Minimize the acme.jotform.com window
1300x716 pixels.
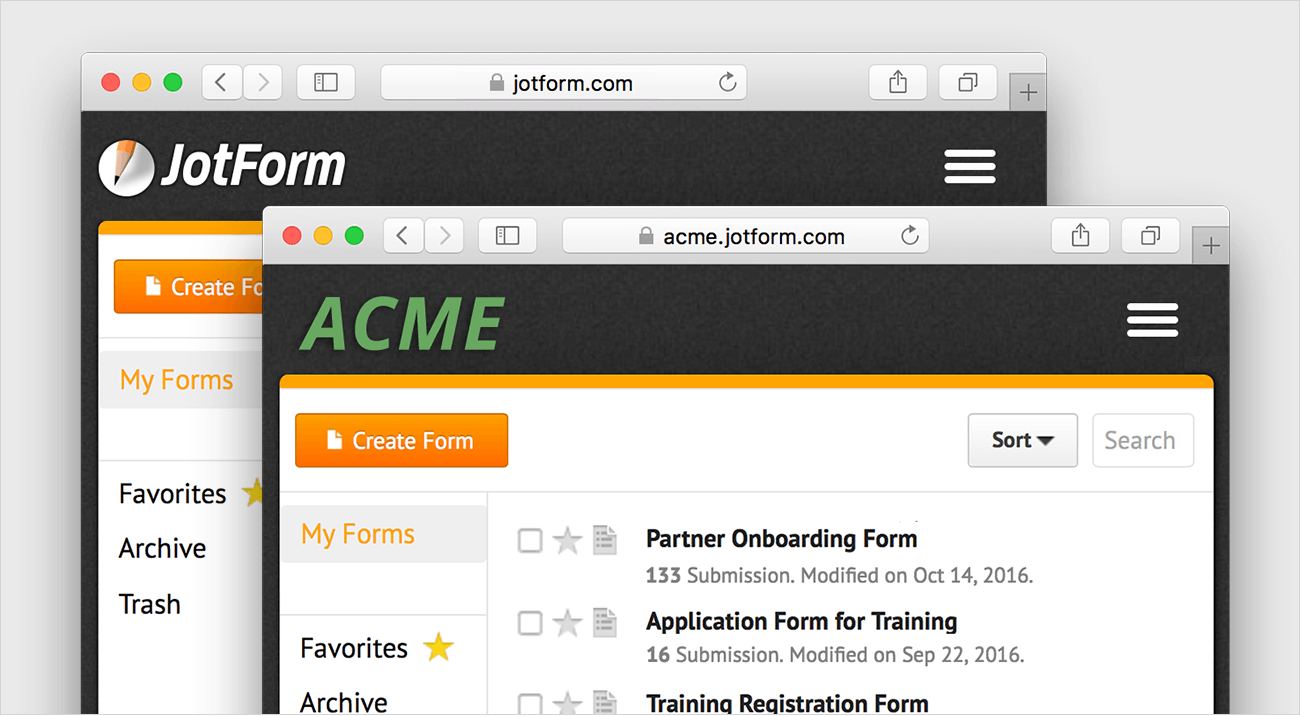323,236
